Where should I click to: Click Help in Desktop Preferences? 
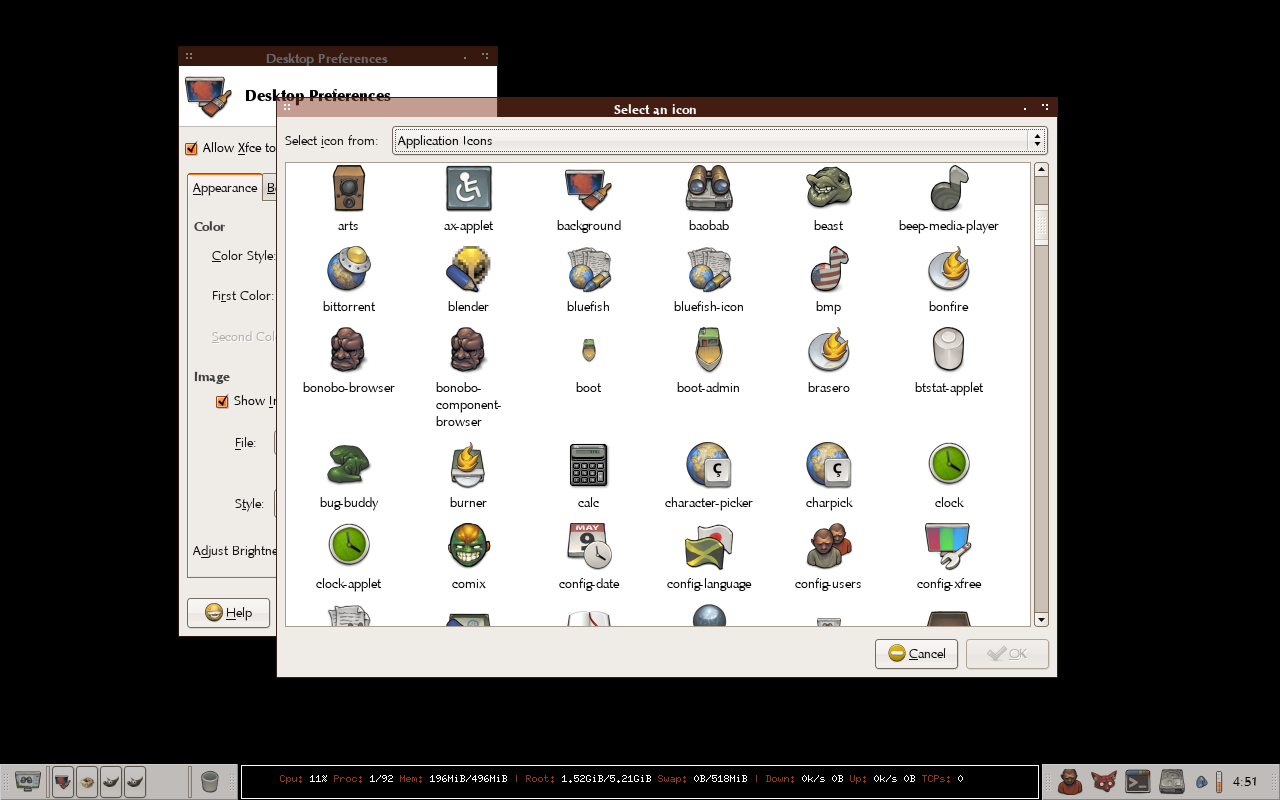(x=229, y=613)
